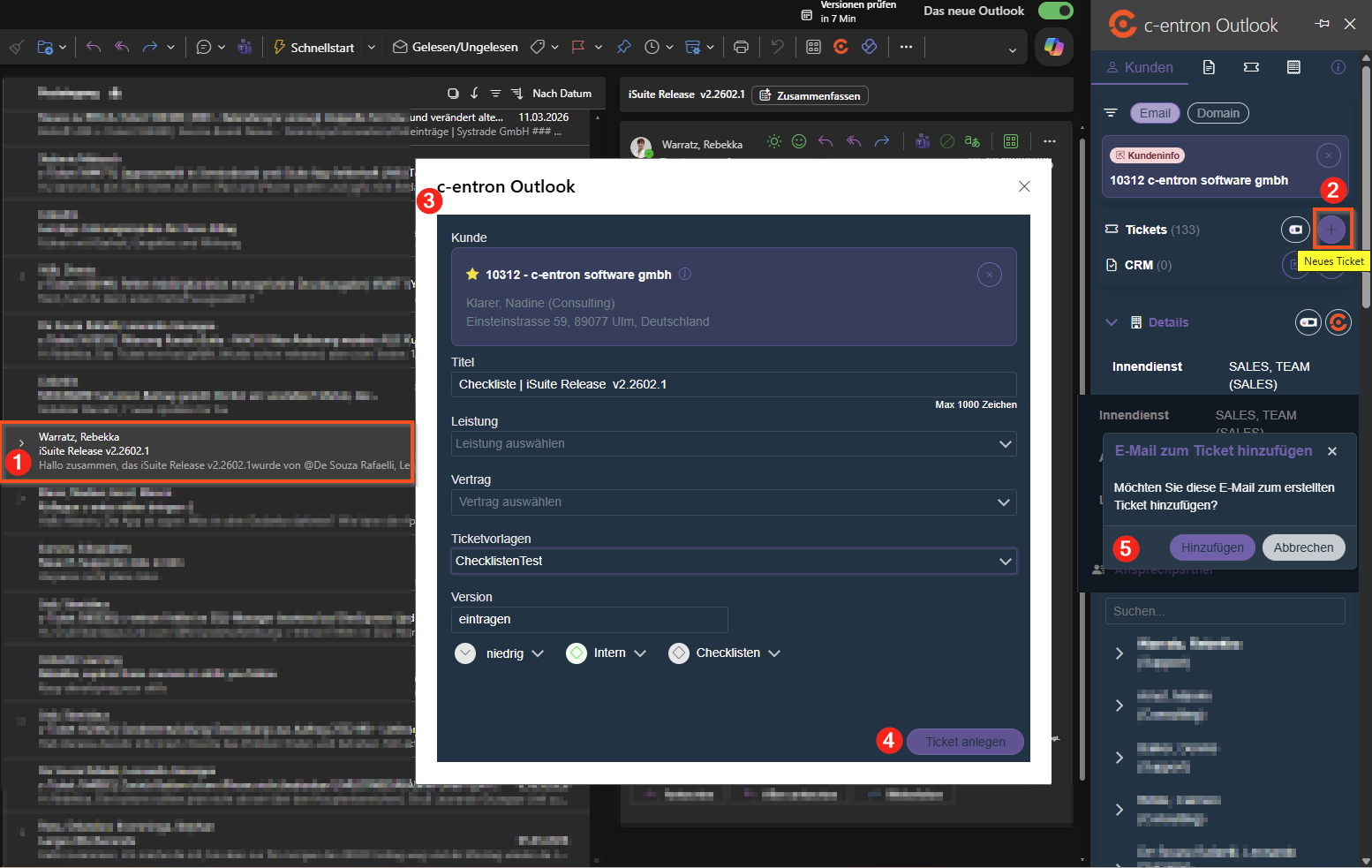Viewport: 1372px width, 868px height.
Task: Open the niedrig priority dropdown
Action: click(500, 653)
